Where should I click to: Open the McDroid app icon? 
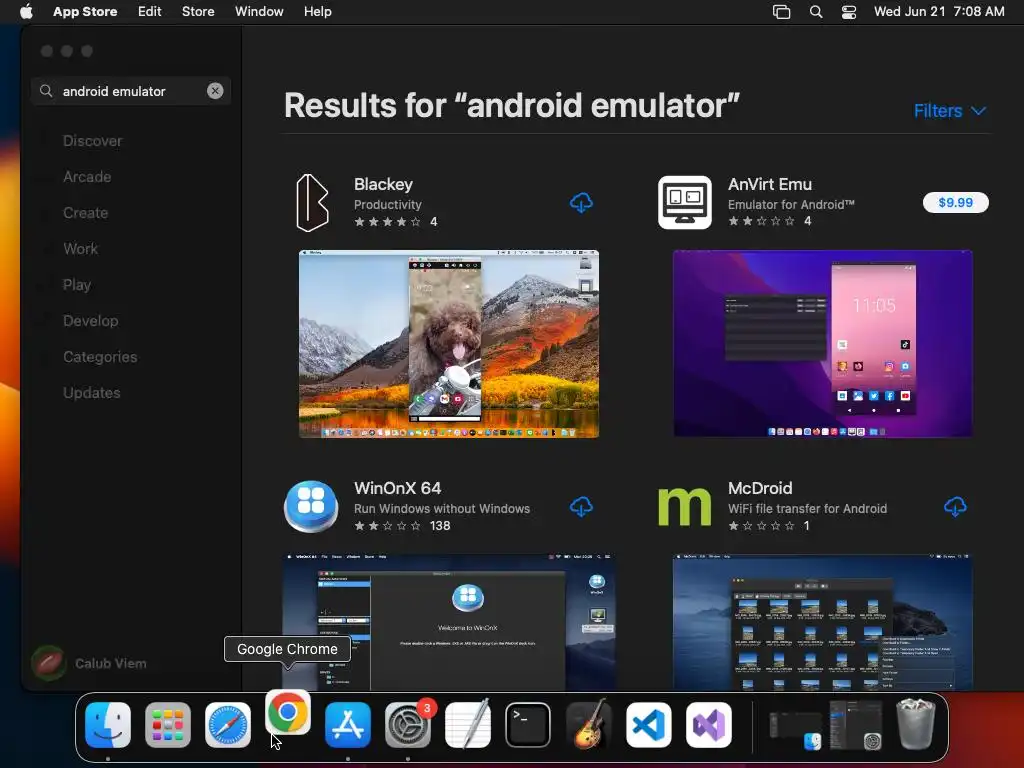click(x=684, y=507)
